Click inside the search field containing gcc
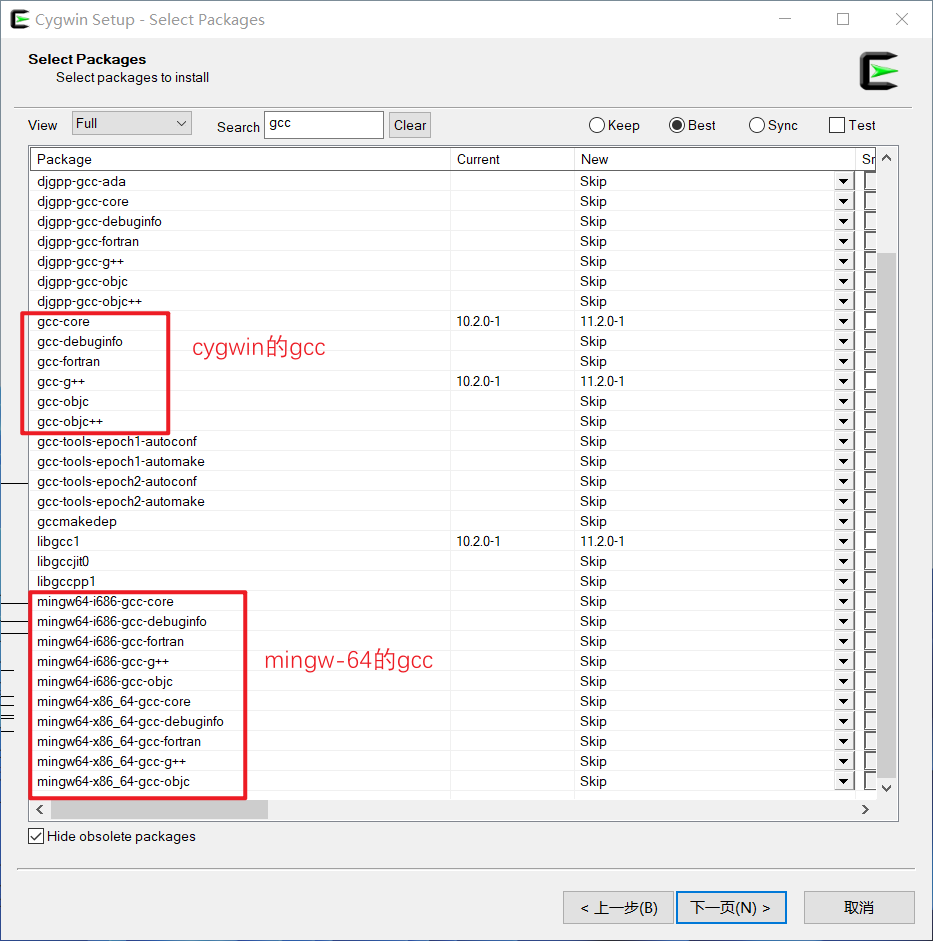 coord(323,125)
